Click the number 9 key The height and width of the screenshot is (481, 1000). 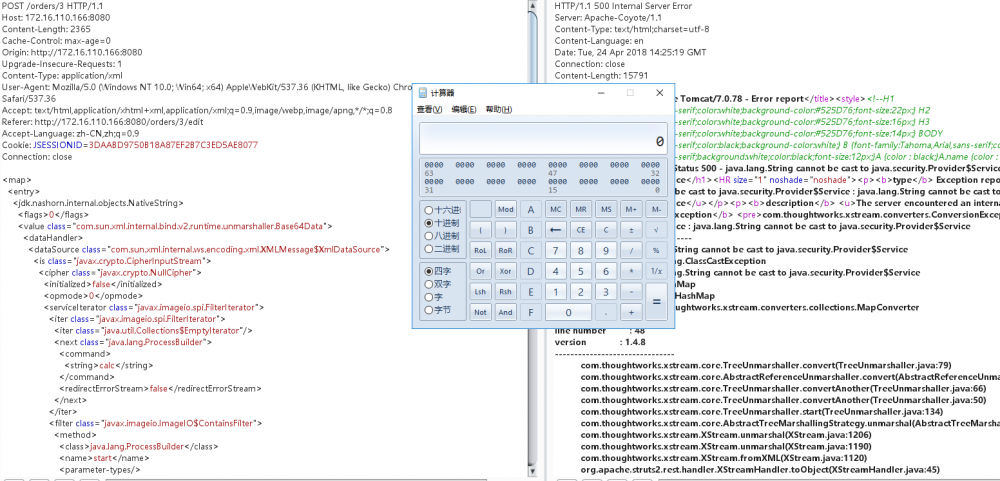[606, 251]
